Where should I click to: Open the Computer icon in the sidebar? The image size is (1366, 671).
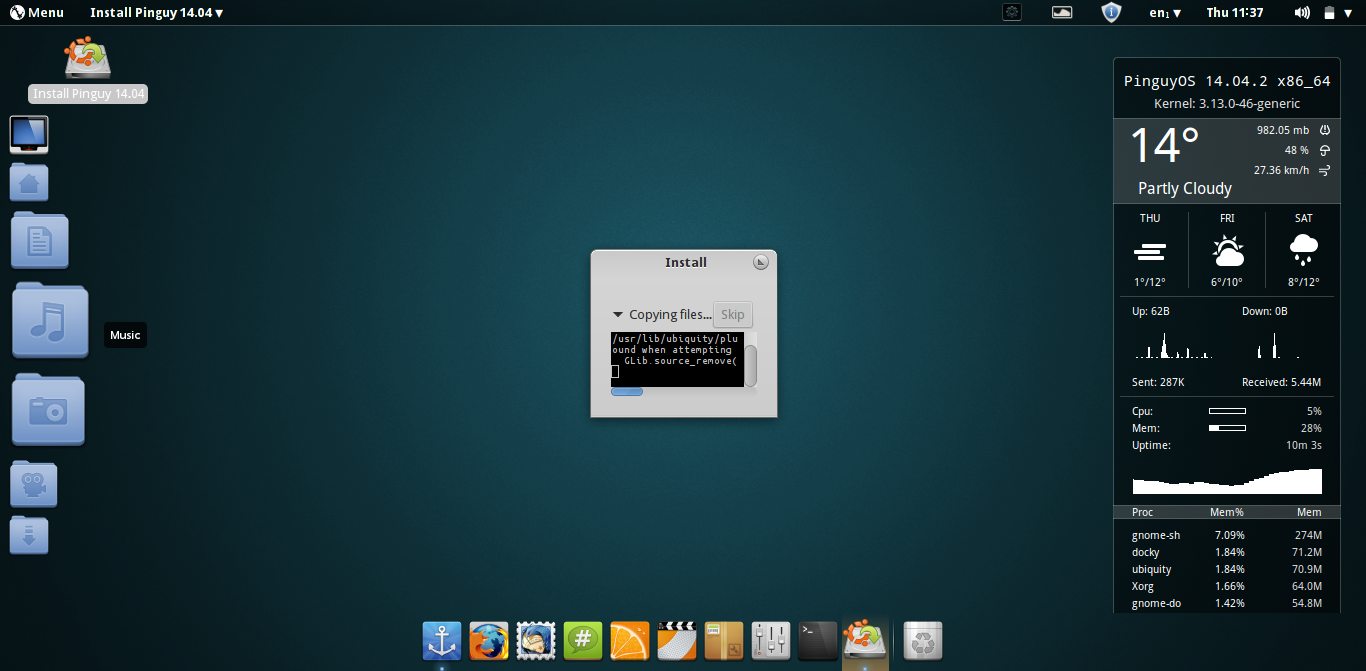(x=29, y=134)
